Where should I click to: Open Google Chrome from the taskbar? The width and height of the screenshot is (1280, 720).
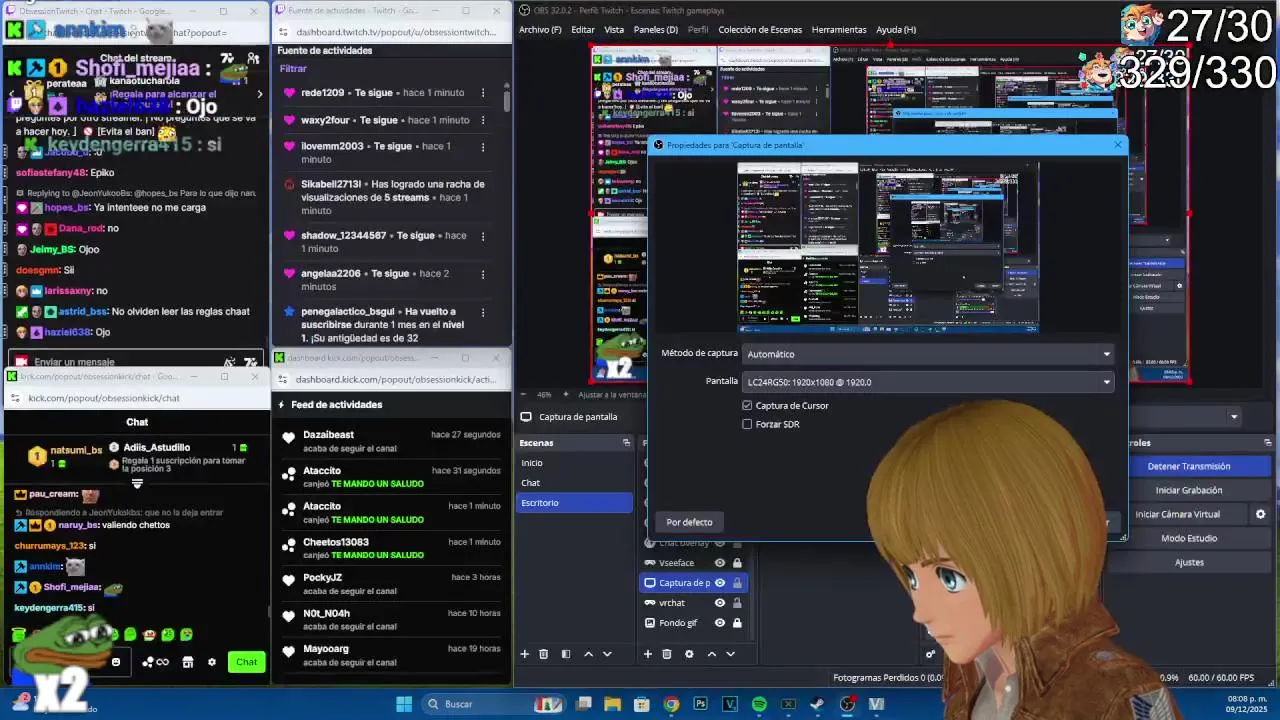[x=671, y=704]
